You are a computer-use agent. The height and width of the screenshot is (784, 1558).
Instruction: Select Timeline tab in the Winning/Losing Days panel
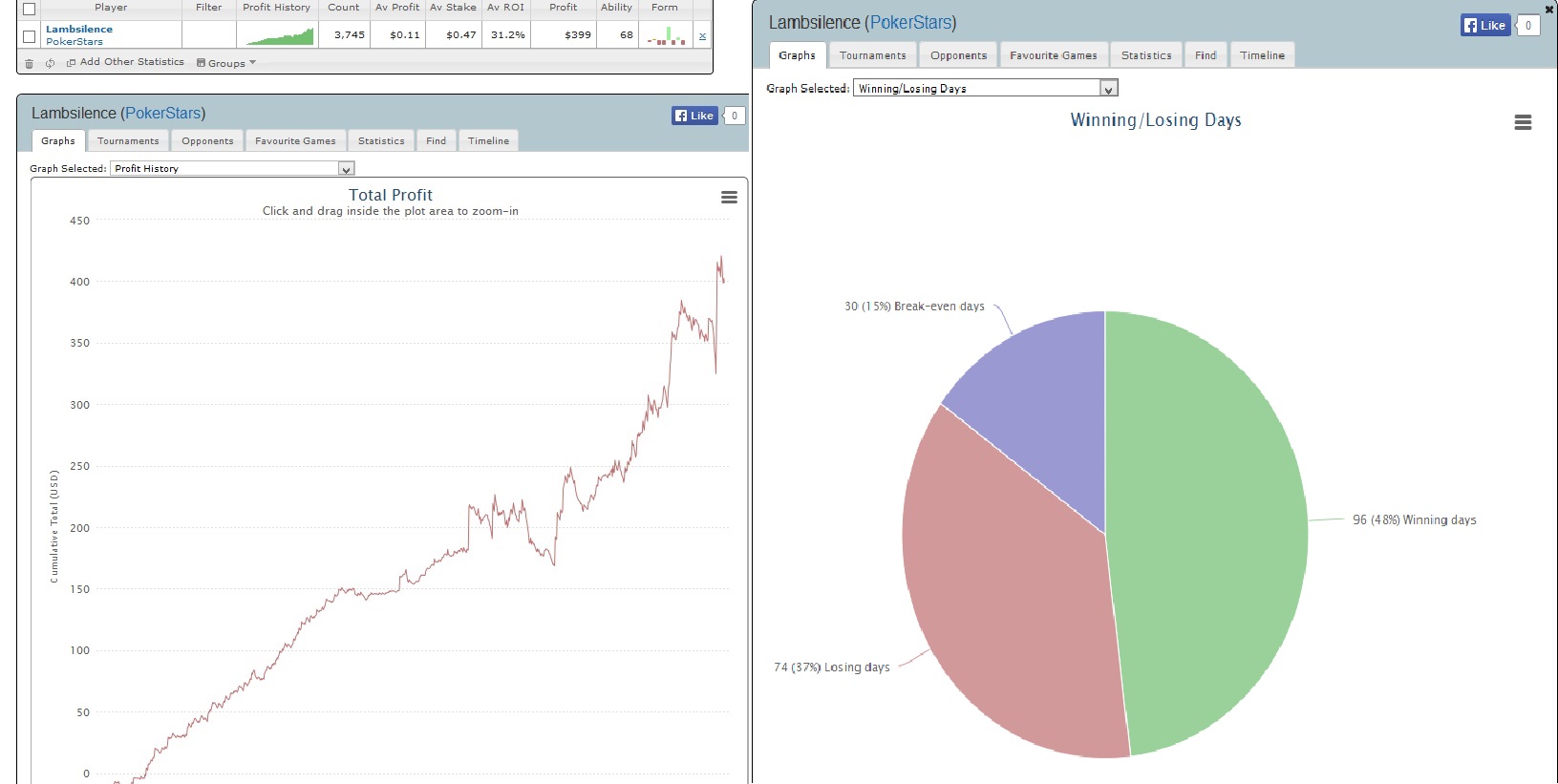point(1262,55)
